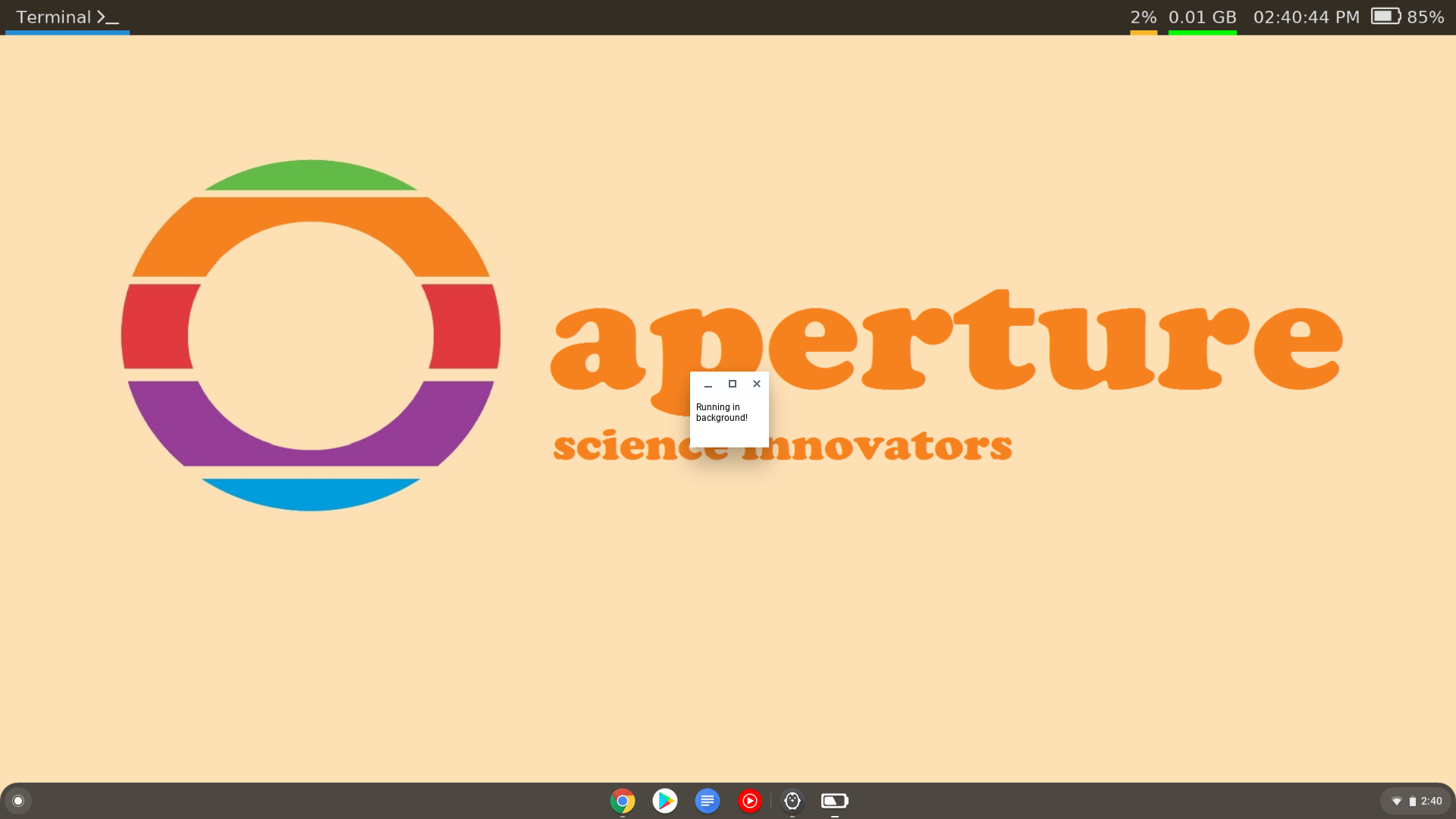Open the system tray showing 2:40

1416,801
